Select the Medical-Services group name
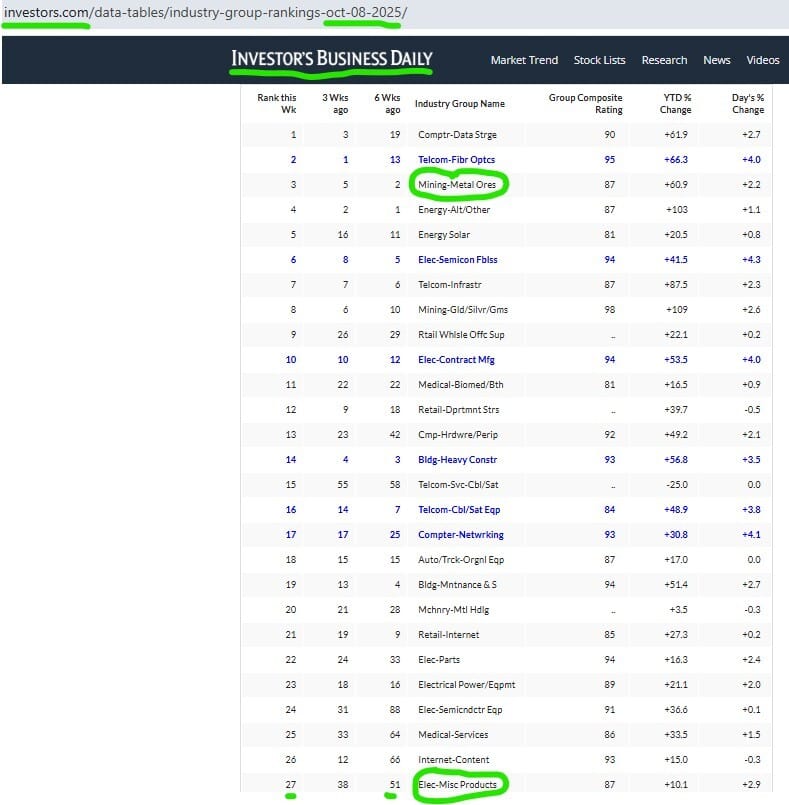 [453, 735]
